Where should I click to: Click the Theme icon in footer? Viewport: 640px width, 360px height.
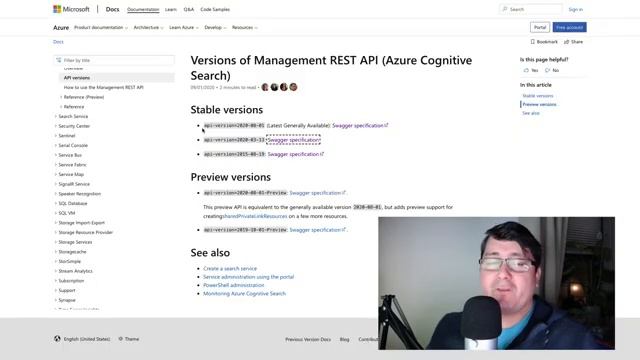(x=120, y=339)
